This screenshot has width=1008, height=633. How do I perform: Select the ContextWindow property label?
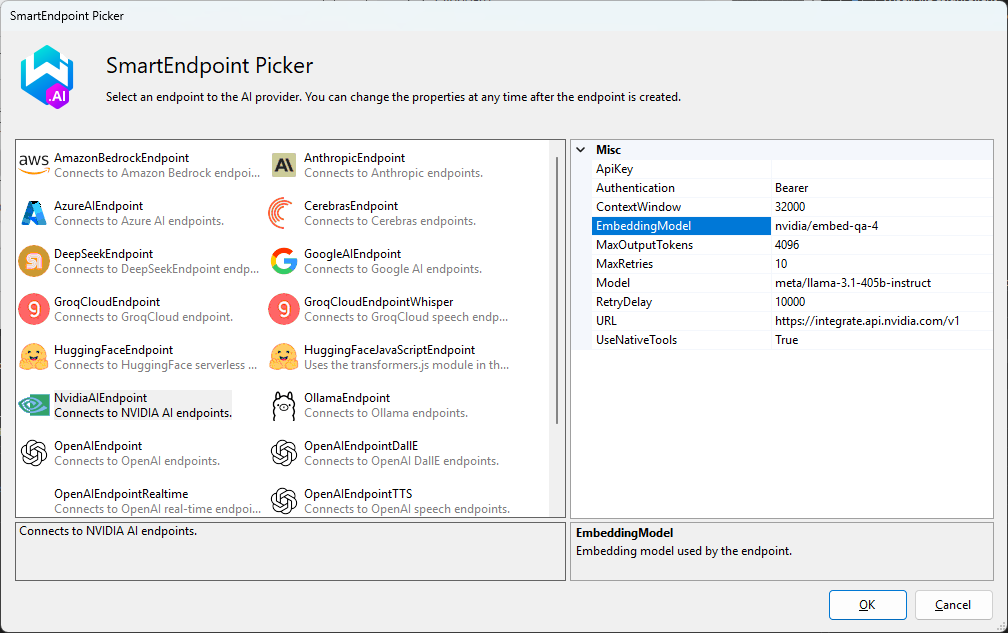pyautogui.click(x=681, y=207)
